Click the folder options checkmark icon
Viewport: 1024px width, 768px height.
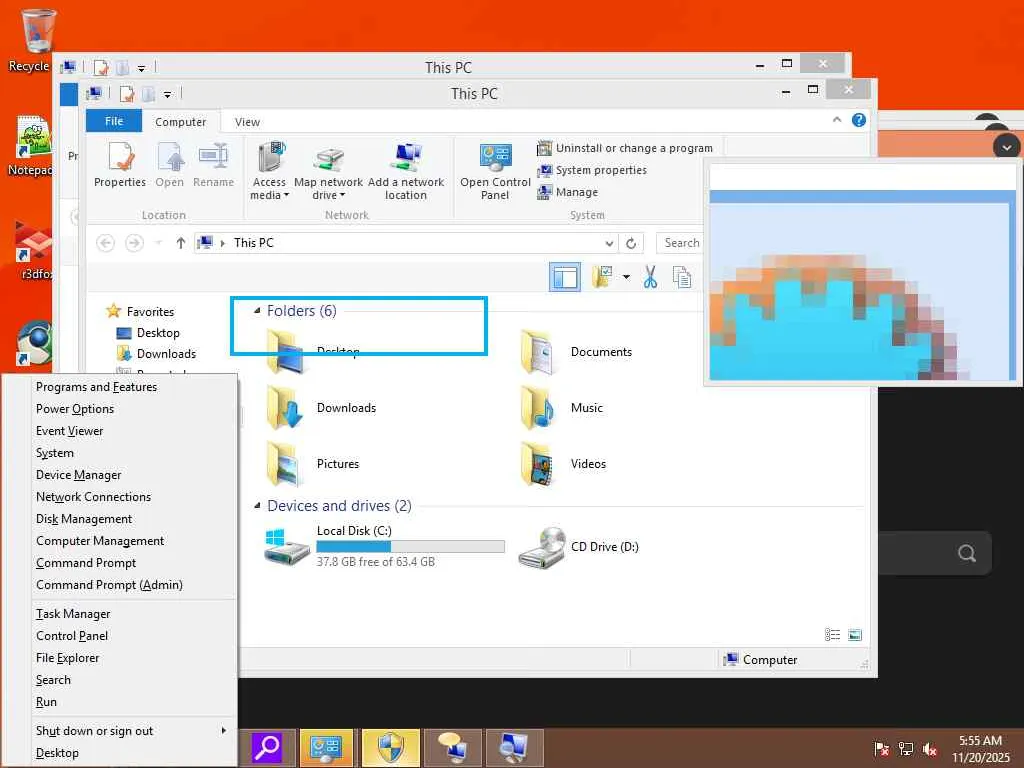point(601,278)
